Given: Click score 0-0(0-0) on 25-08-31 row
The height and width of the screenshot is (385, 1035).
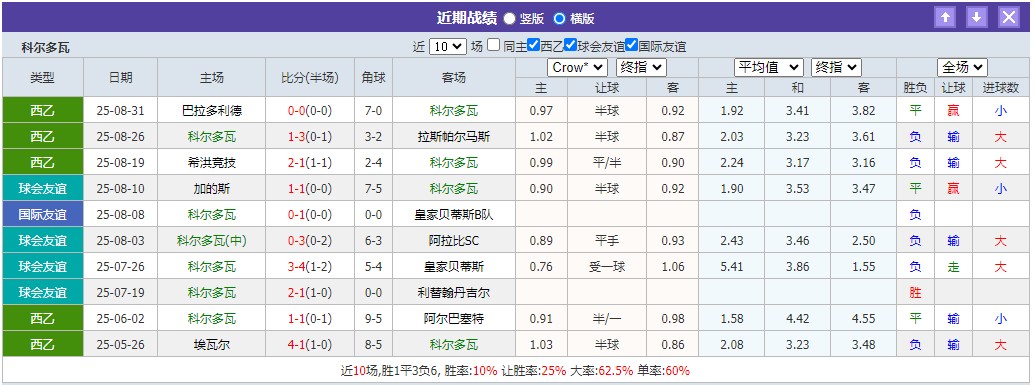Looking at the screenshot, I should [310, 111].
